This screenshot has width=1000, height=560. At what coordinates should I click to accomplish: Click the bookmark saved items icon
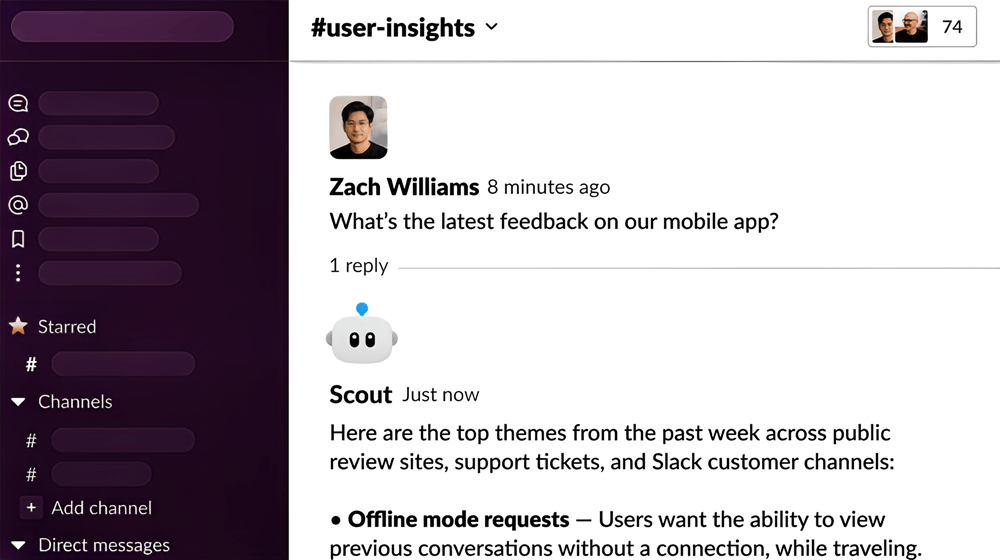18,239
